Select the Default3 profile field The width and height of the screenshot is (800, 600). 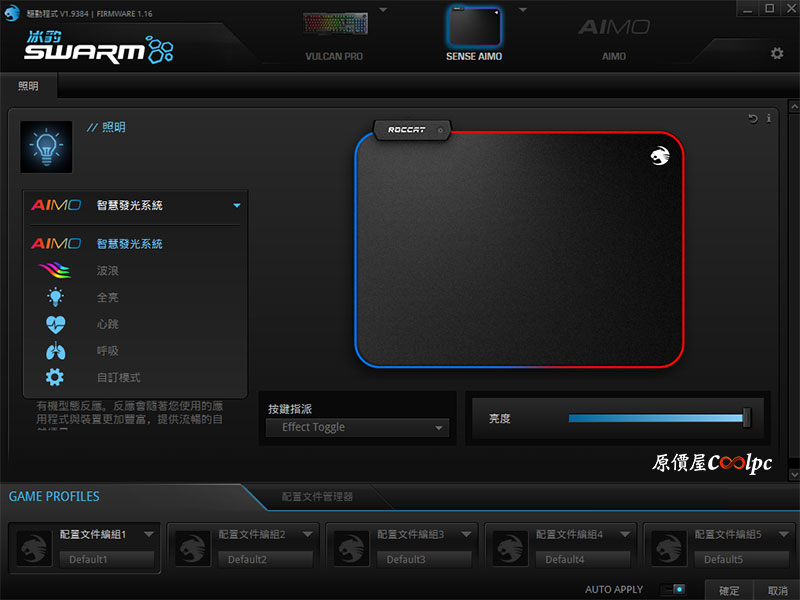point(424,560)
